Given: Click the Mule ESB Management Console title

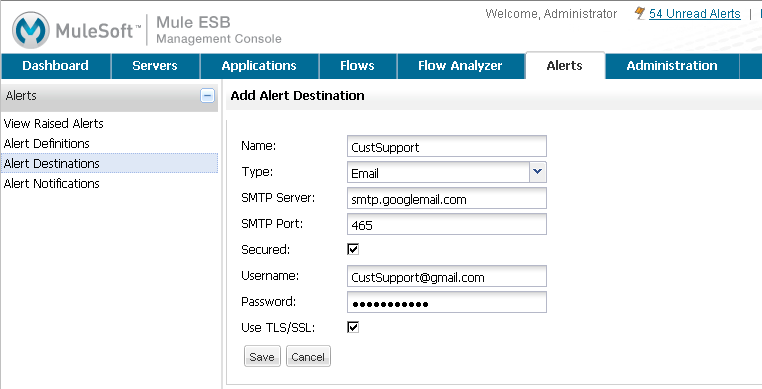Looking at the screenshot, I should [x=219, y=30].
